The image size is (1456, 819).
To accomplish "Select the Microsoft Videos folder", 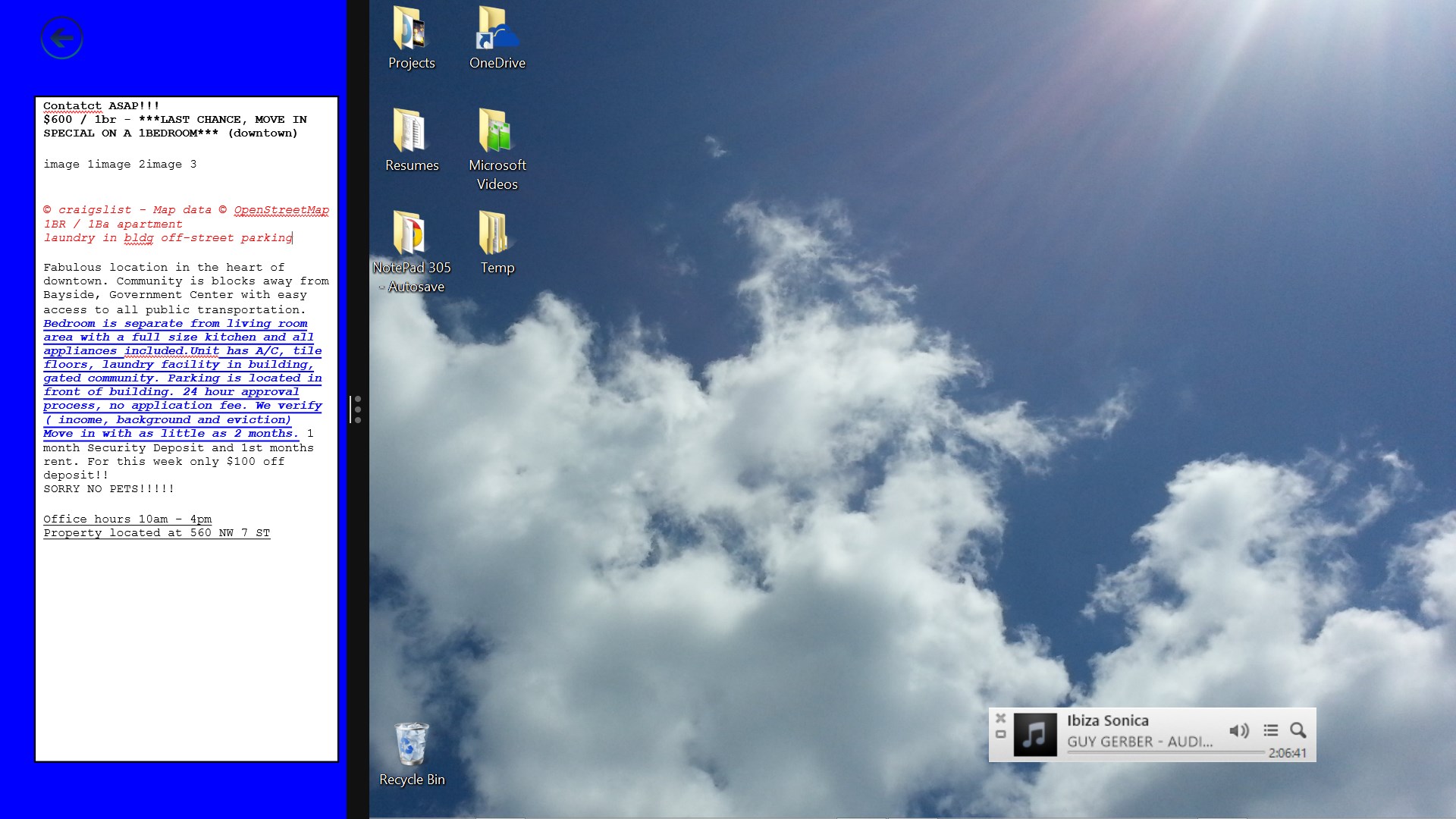I will [x=497, y=133].
